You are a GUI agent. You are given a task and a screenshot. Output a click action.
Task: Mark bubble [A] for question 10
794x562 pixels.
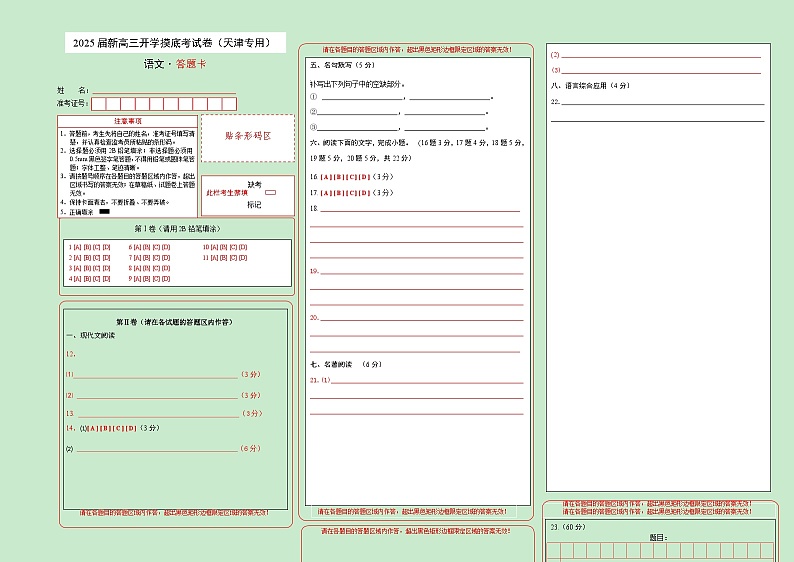[x=214, y=247]
